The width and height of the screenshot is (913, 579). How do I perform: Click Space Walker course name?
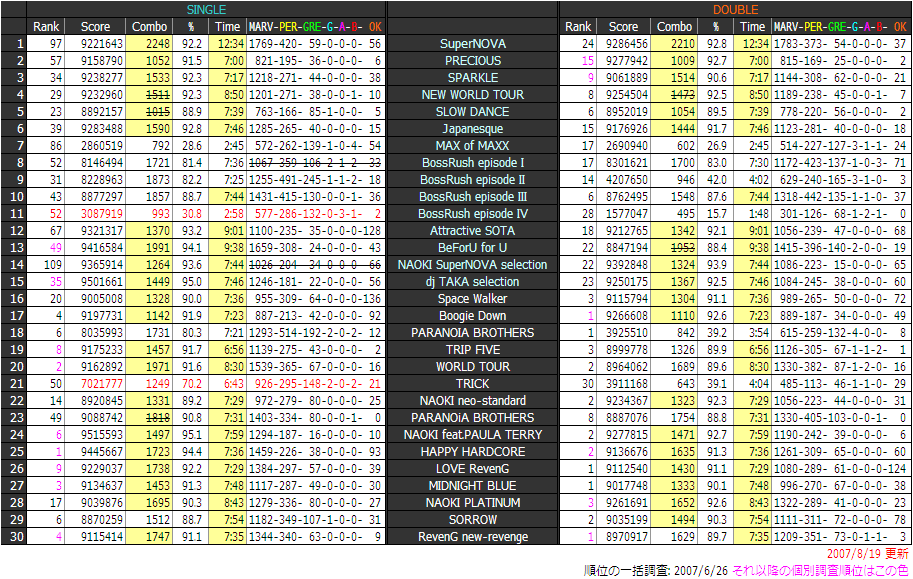point(472,299)
